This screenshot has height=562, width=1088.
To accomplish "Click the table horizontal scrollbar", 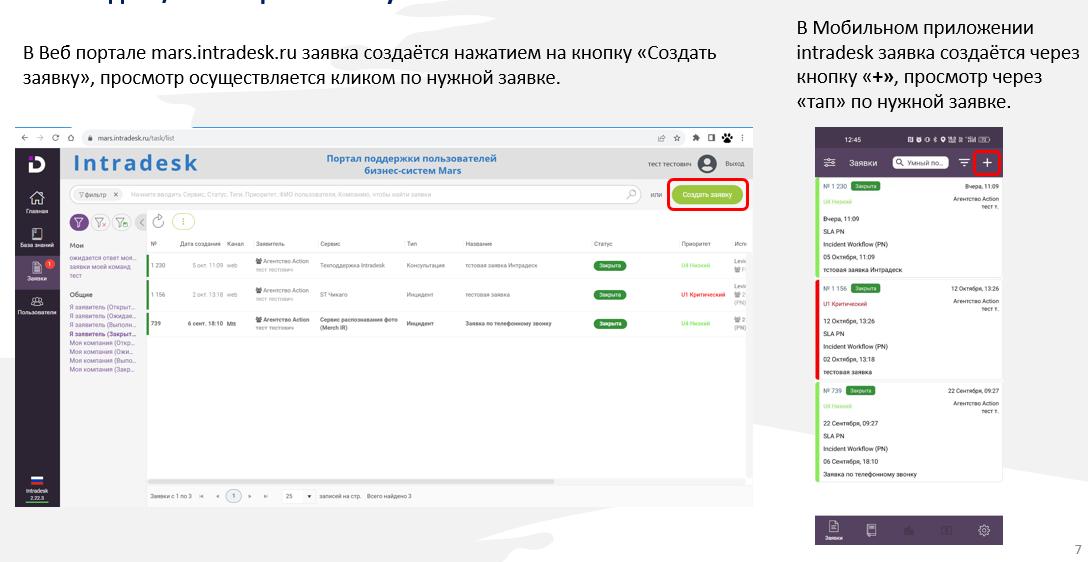I will [351, 481].
